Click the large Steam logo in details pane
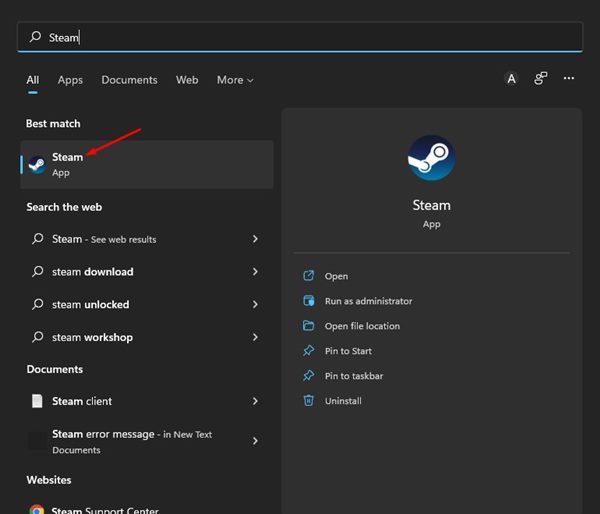Viewport: 600px width, 514px height. tap(431, 158)
